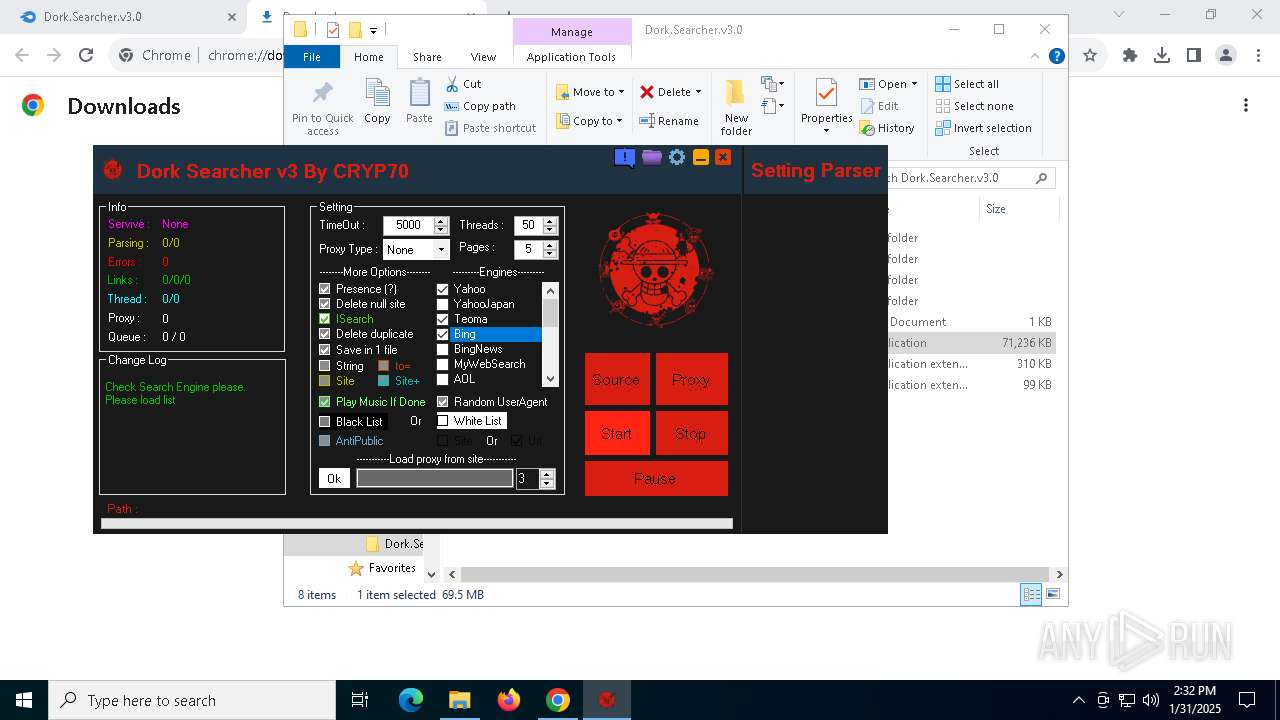Click the Source button
Viewport: 1280px width, 720px height.
(616, 380)
